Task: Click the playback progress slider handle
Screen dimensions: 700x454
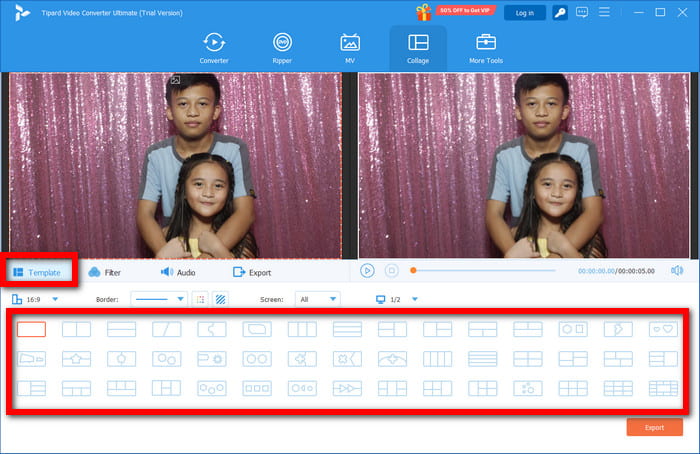Action: 413,270
